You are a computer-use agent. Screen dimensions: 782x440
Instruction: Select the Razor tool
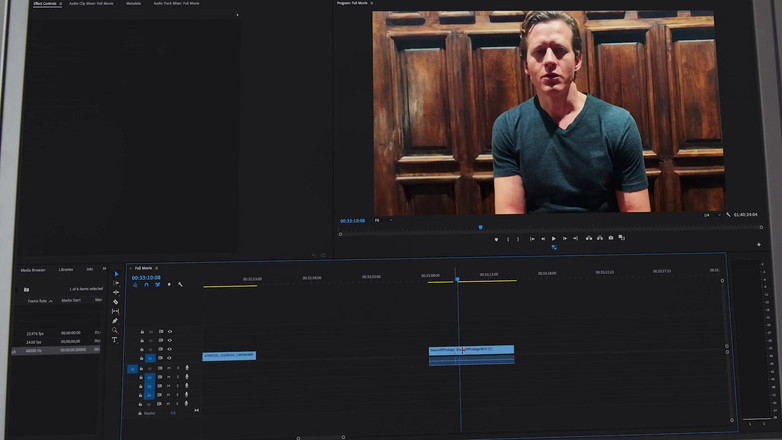(x=115, y=302)
